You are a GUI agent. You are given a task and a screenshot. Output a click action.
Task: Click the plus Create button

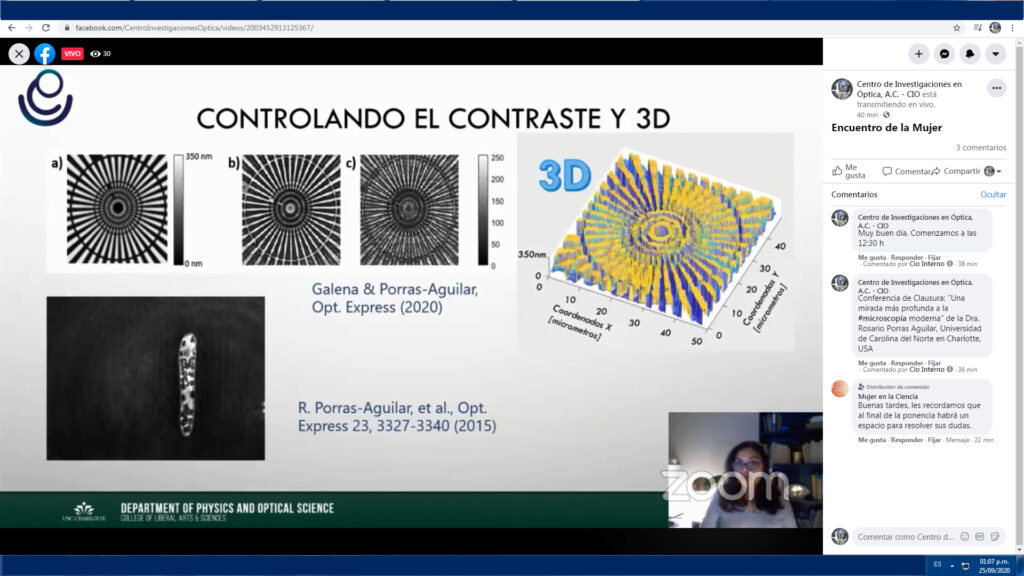pyautogui.click(x=918, y=54)
